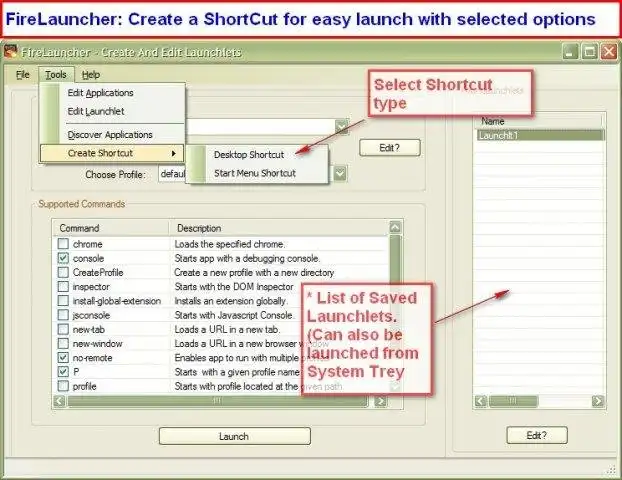Click 'Loads the specified chrome.' description
The width and height of the screenshot is (622, 480).
click(230, 244)
